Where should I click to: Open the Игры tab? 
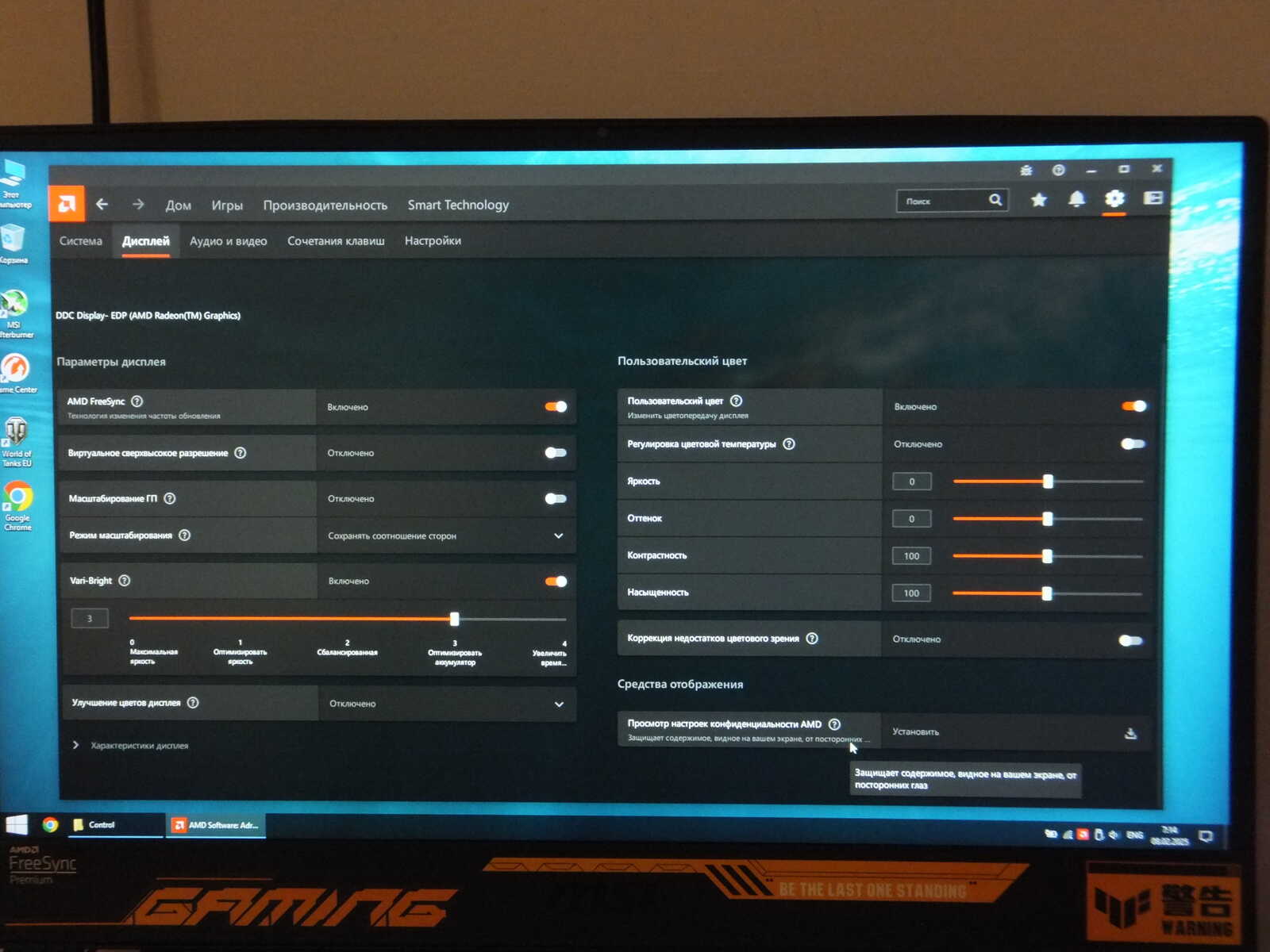(227, 205)
